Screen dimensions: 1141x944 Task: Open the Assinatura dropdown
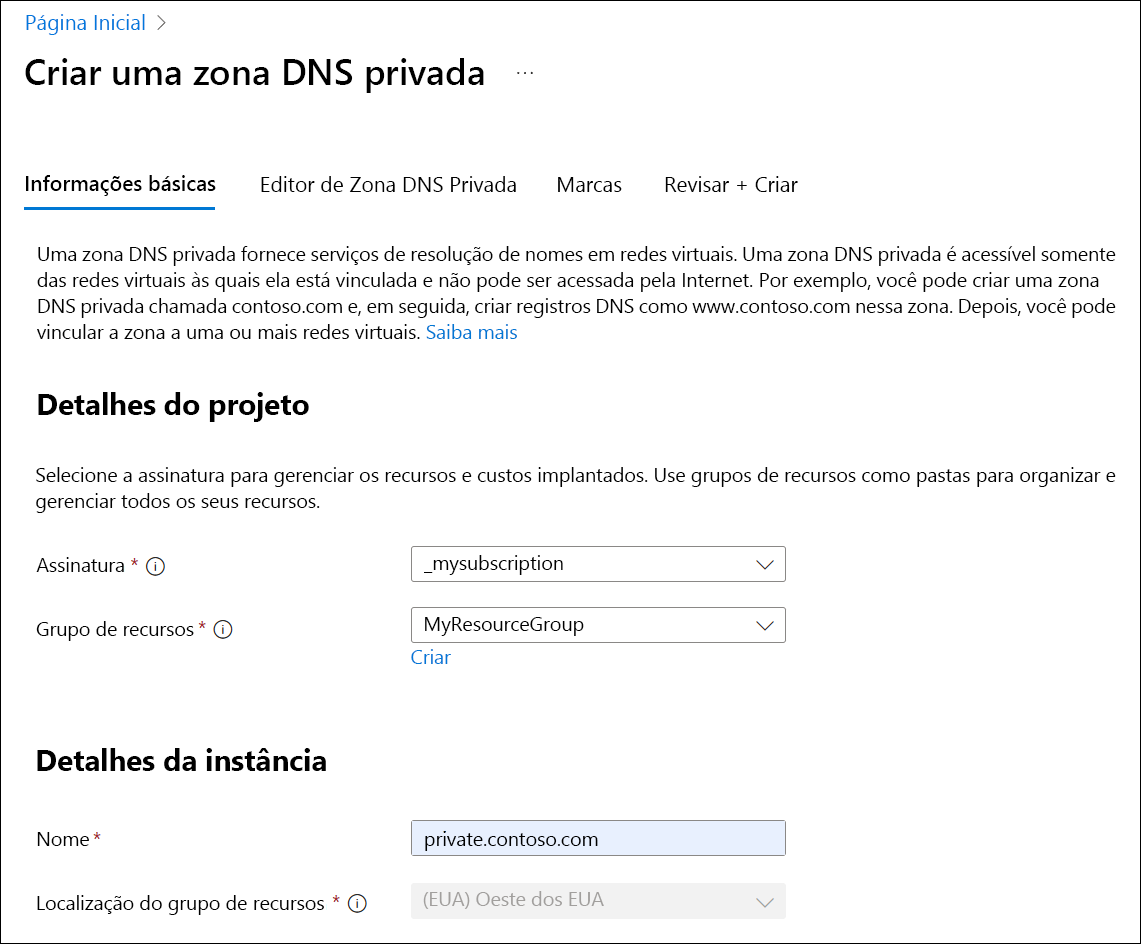pos(766,563)
